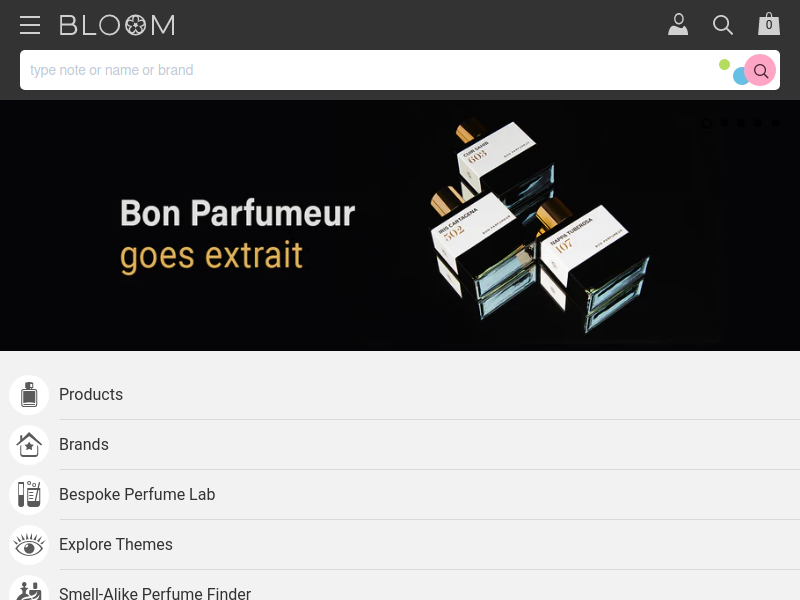
Task: Open the shopping bag cart icon
Action: pyautogui.click(x=769, y=24)
